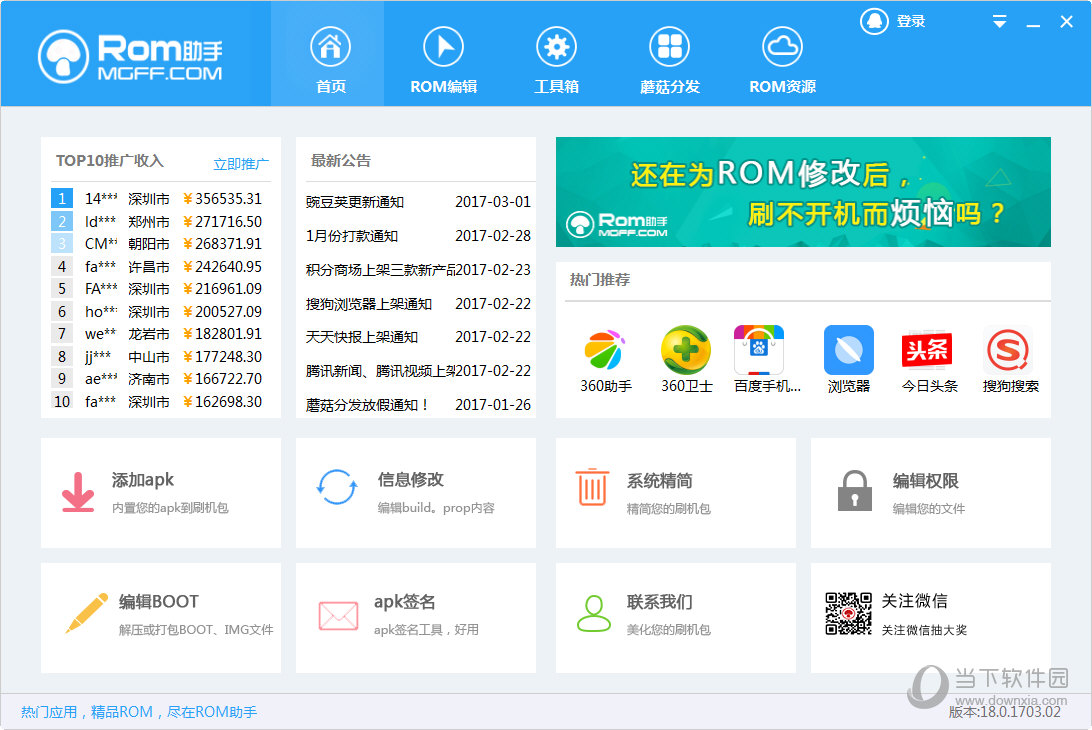This screenshot has height=730, width=1092.
Task: Open the 积分商场上架三款新产品 announcement
Action: [x=418, y=270]
